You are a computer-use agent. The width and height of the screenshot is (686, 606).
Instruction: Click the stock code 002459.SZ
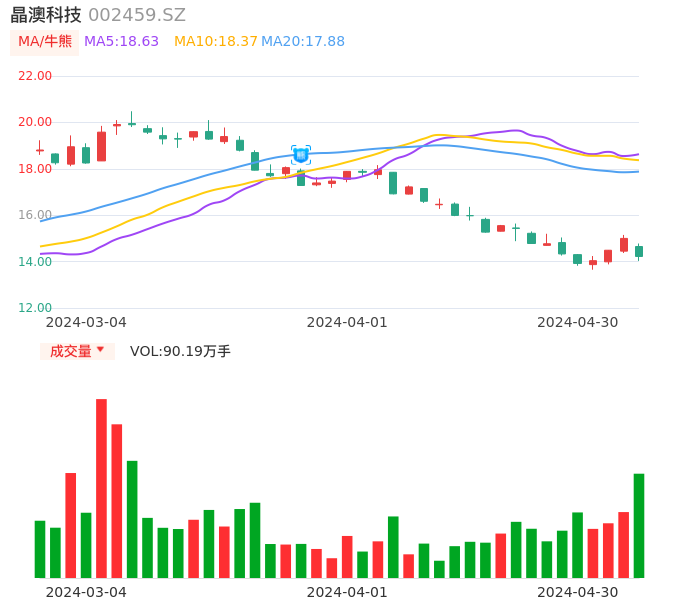tap(137, 15)
